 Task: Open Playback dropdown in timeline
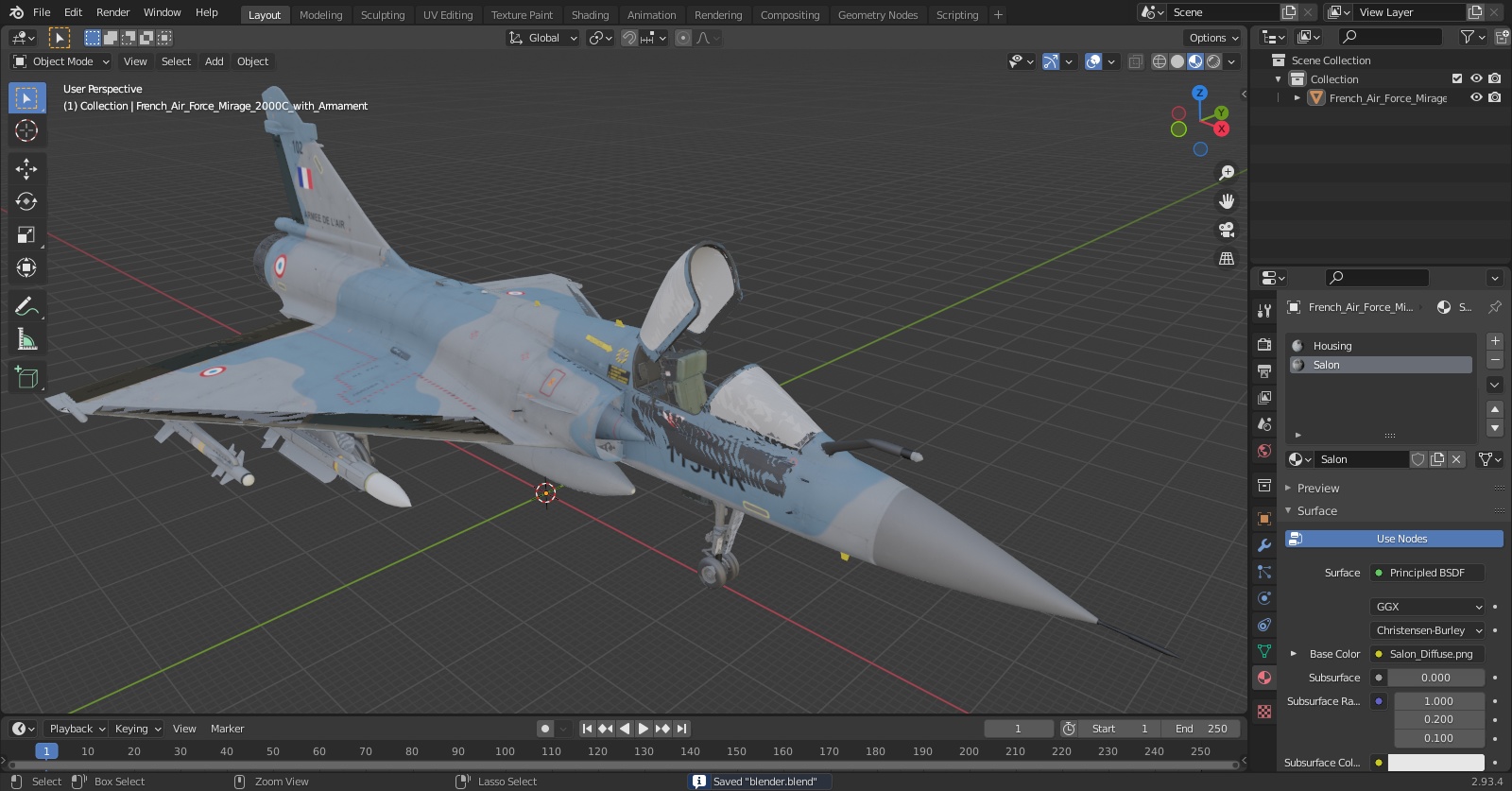tap(76, 729)
